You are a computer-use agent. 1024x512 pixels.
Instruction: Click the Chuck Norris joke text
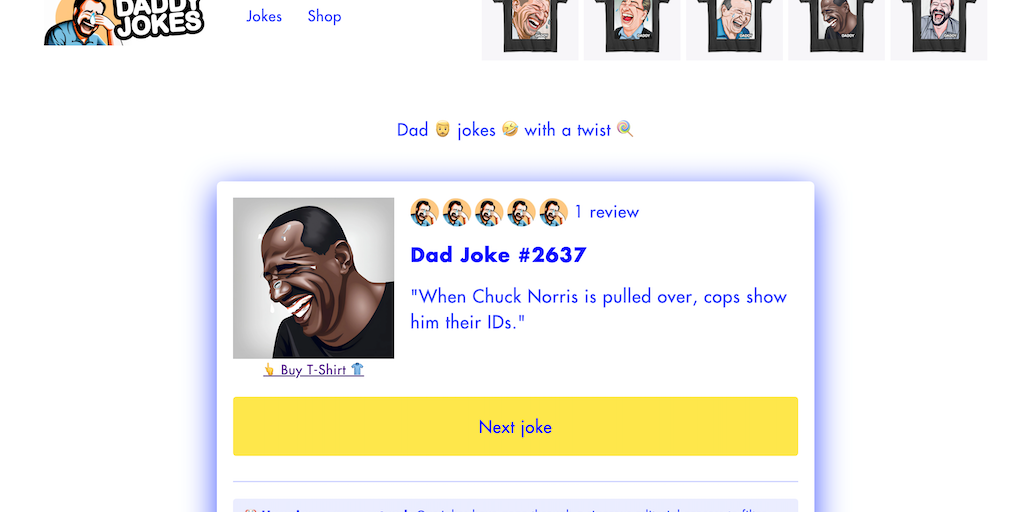pyautogui.click(x=599, y=309)
